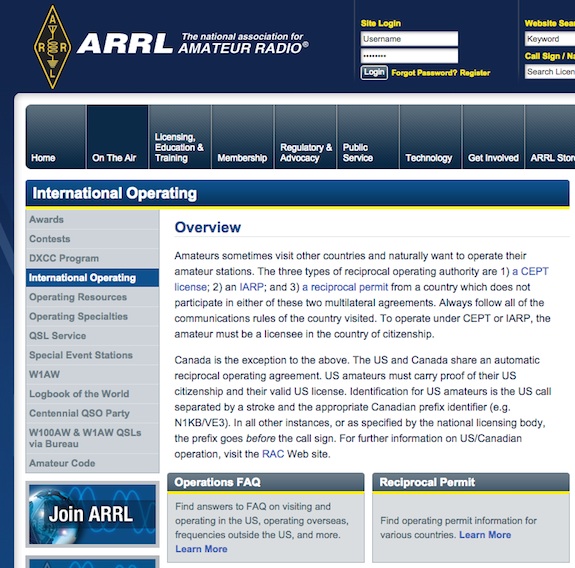Open W1AW in the sidebar
Image resolution: width=575 pixels, height=568 pixels.
(92, 375)
